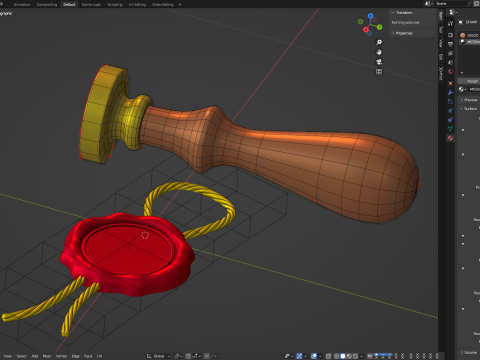Open the Mesh menu in viewport header
This screenshot has width=480, height=360.
(x=47, y=356)
